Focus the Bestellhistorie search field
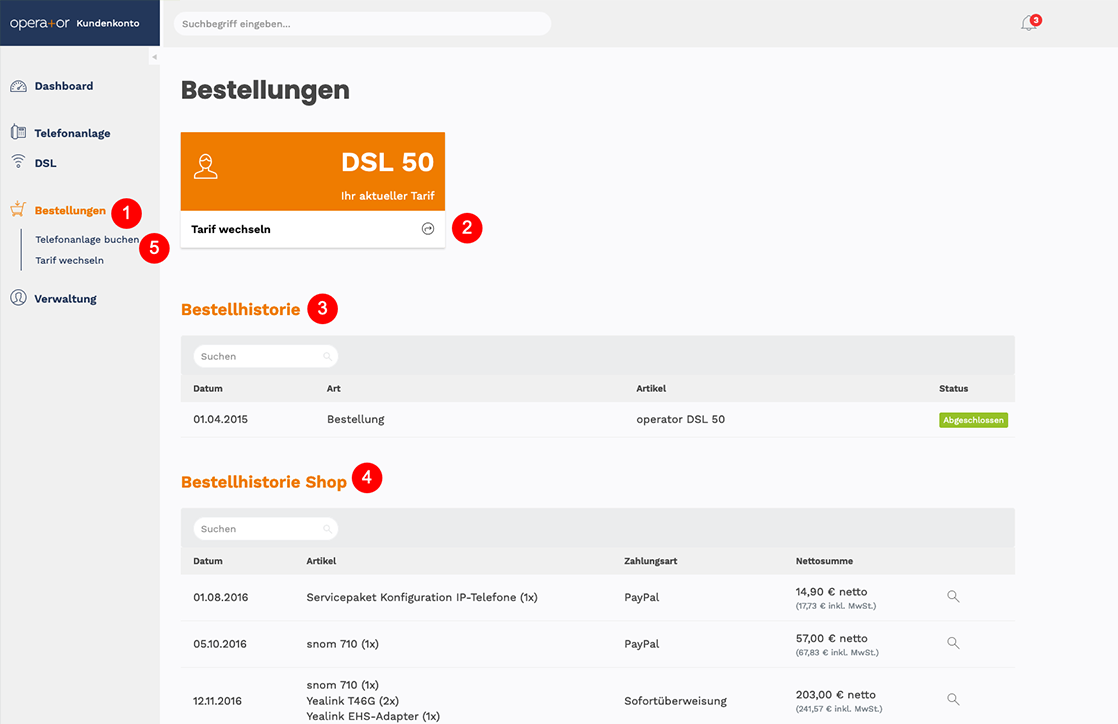Screen dimensions: 1118x724 [x=265, y=356]
